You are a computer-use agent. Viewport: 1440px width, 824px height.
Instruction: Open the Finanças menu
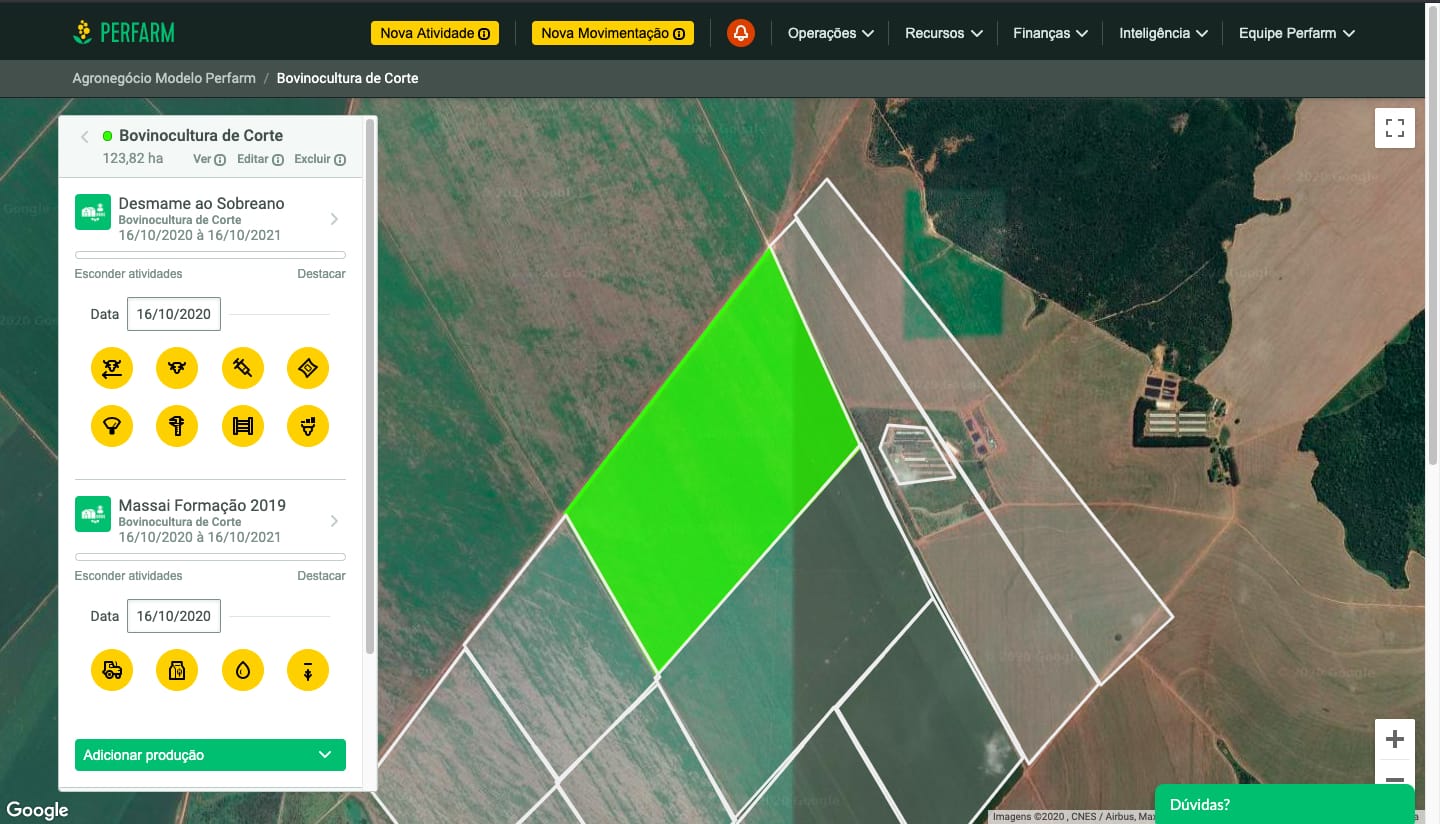pyautogui.click(x=1049, y=33)
